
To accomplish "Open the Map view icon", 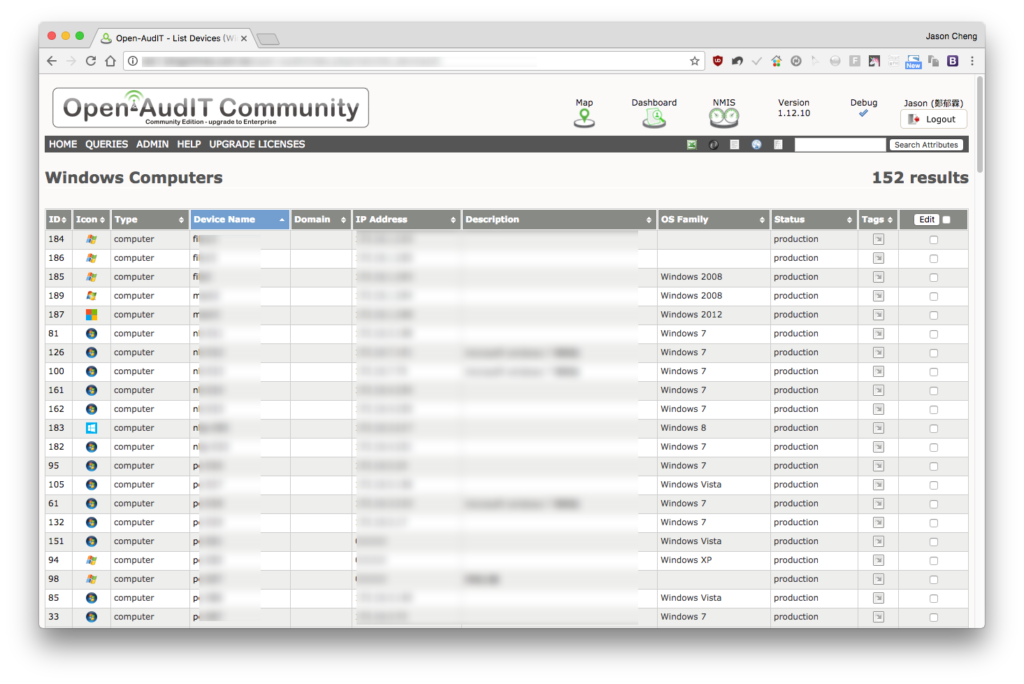I will click(584, 118).
